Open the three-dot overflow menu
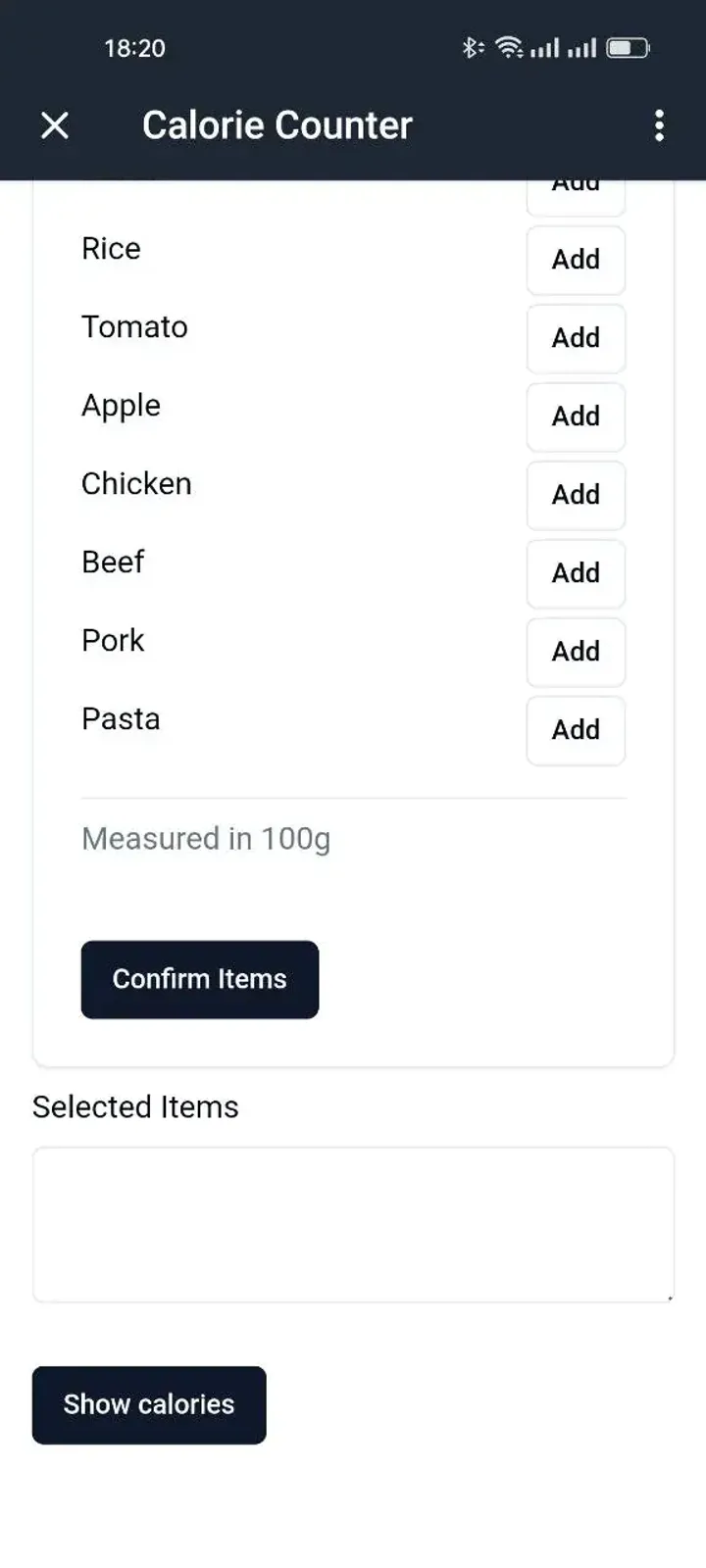The width and height of the screenshot is (706, 1568). click(x=659, y=125)
